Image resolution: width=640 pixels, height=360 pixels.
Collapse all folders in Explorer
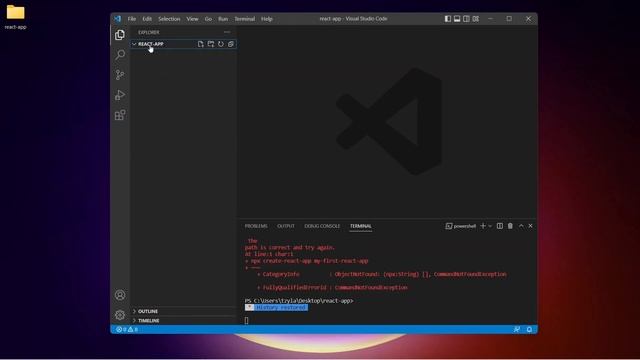[x=231, y=44]
